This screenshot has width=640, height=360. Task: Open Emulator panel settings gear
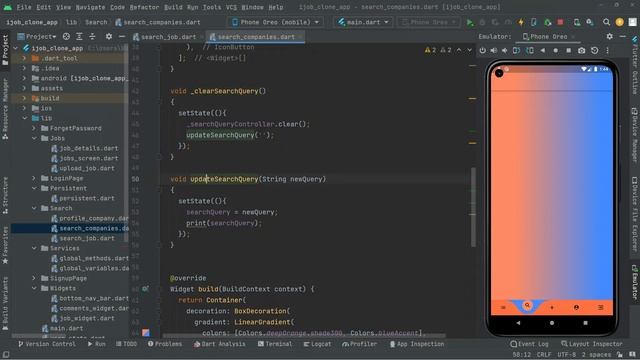pos(609,36)
